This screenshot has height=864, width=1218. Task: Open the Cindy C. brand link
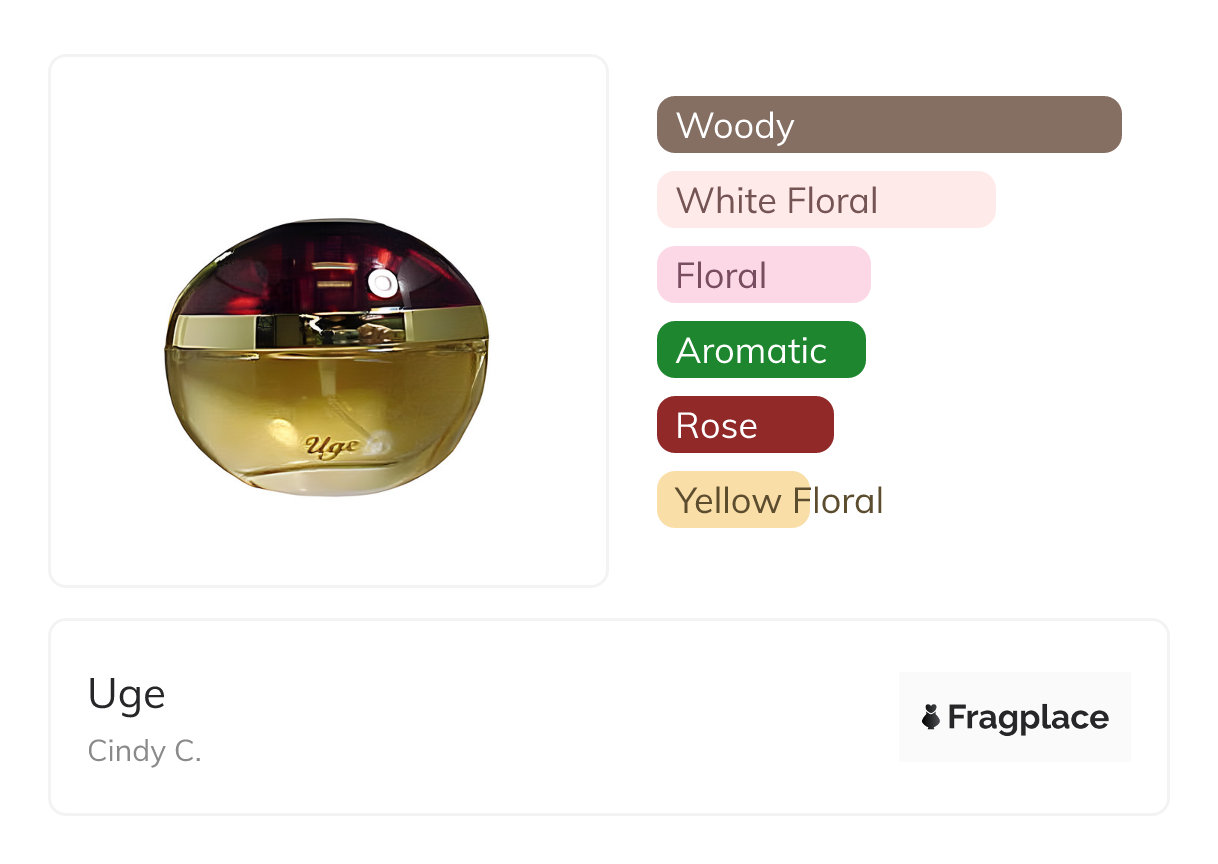tap(145, 751)
